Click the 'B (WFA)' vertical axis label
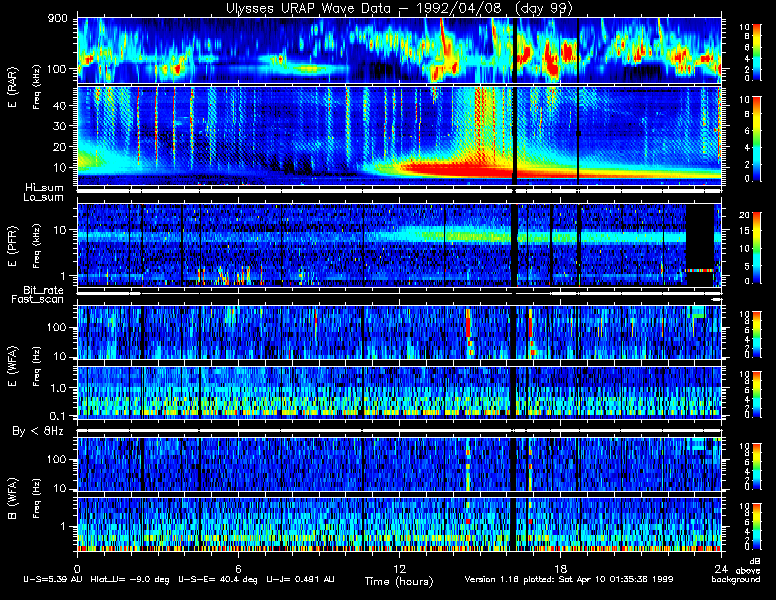 pos(12,499)
